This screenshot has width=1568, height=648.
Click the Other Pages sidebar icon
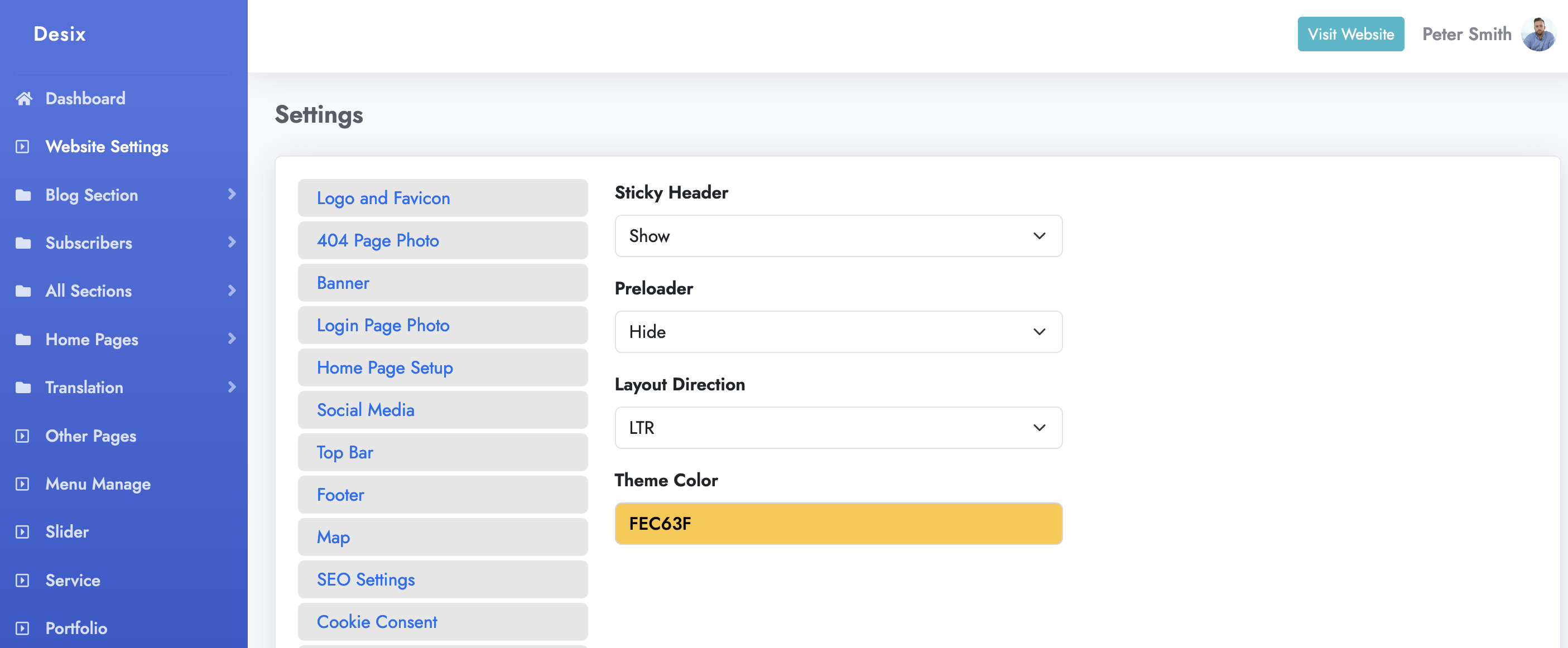pos(22,436)
